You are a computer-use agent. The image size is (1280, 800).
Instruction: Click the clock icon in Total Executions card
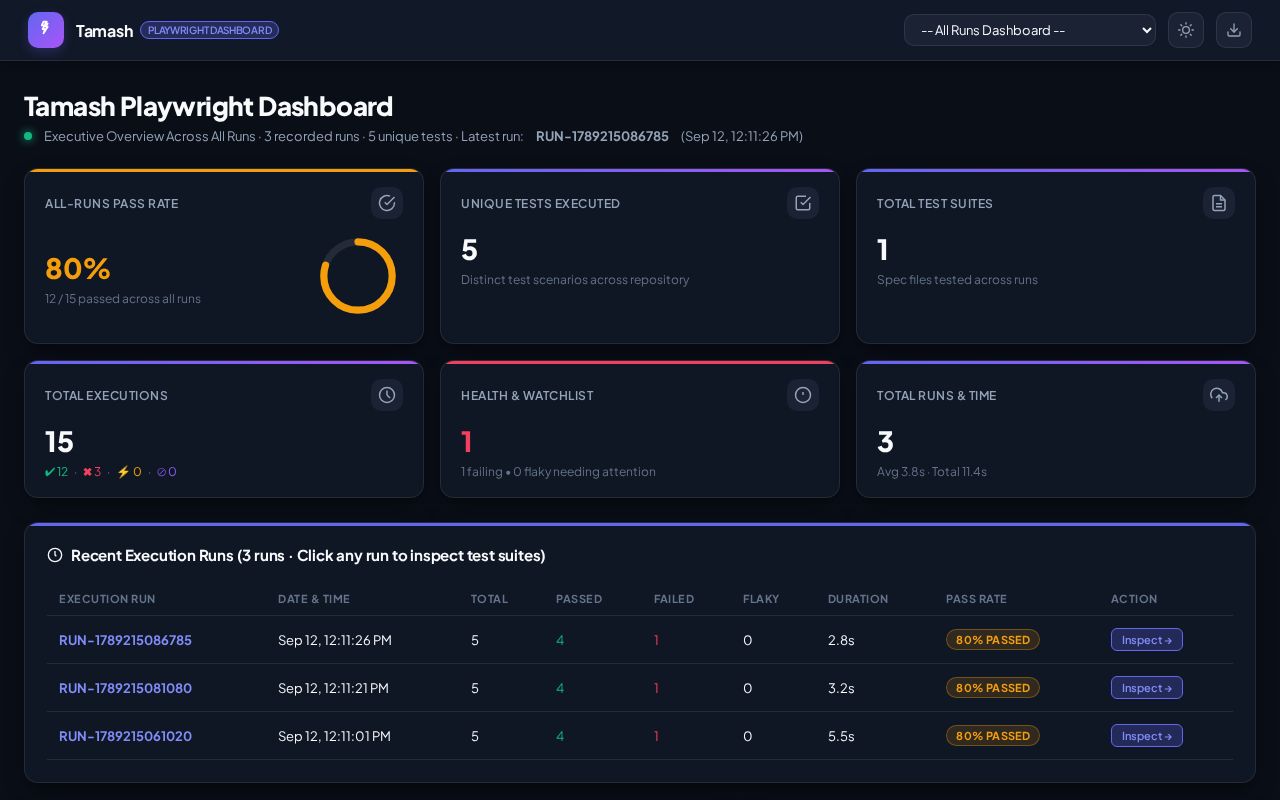(387, 395)
